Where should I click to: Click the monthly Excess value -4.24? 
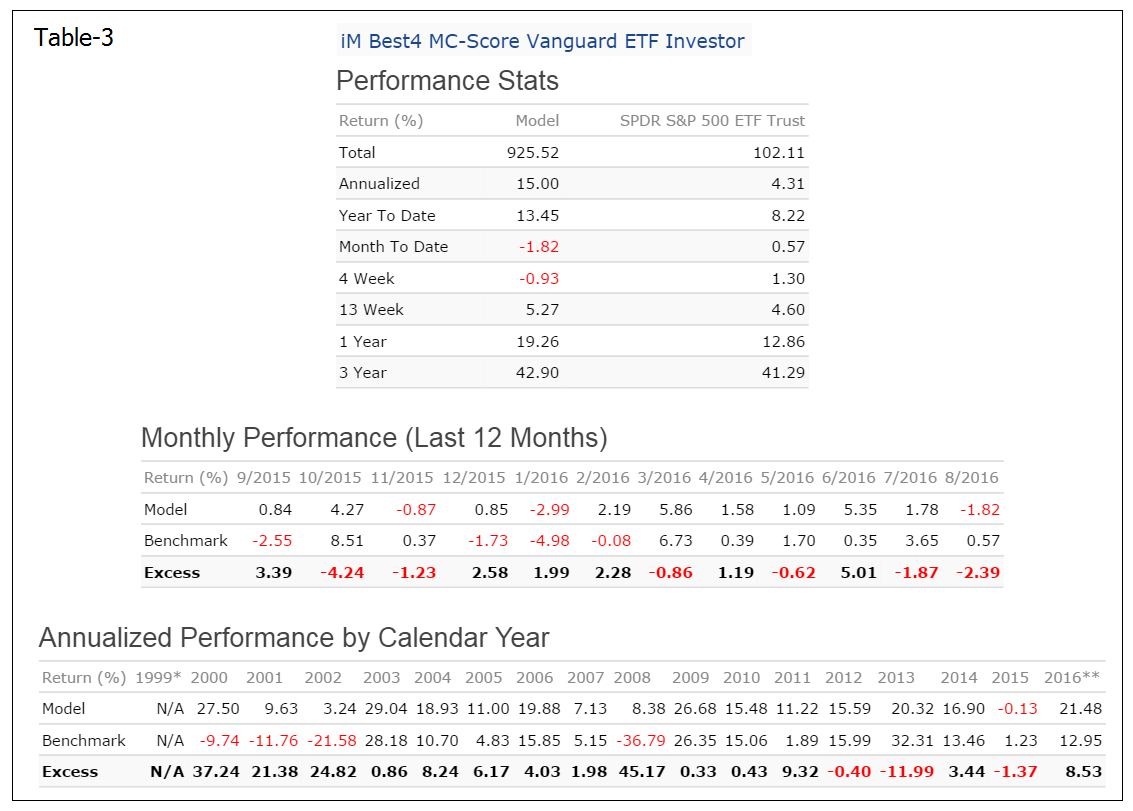[342, 572]
